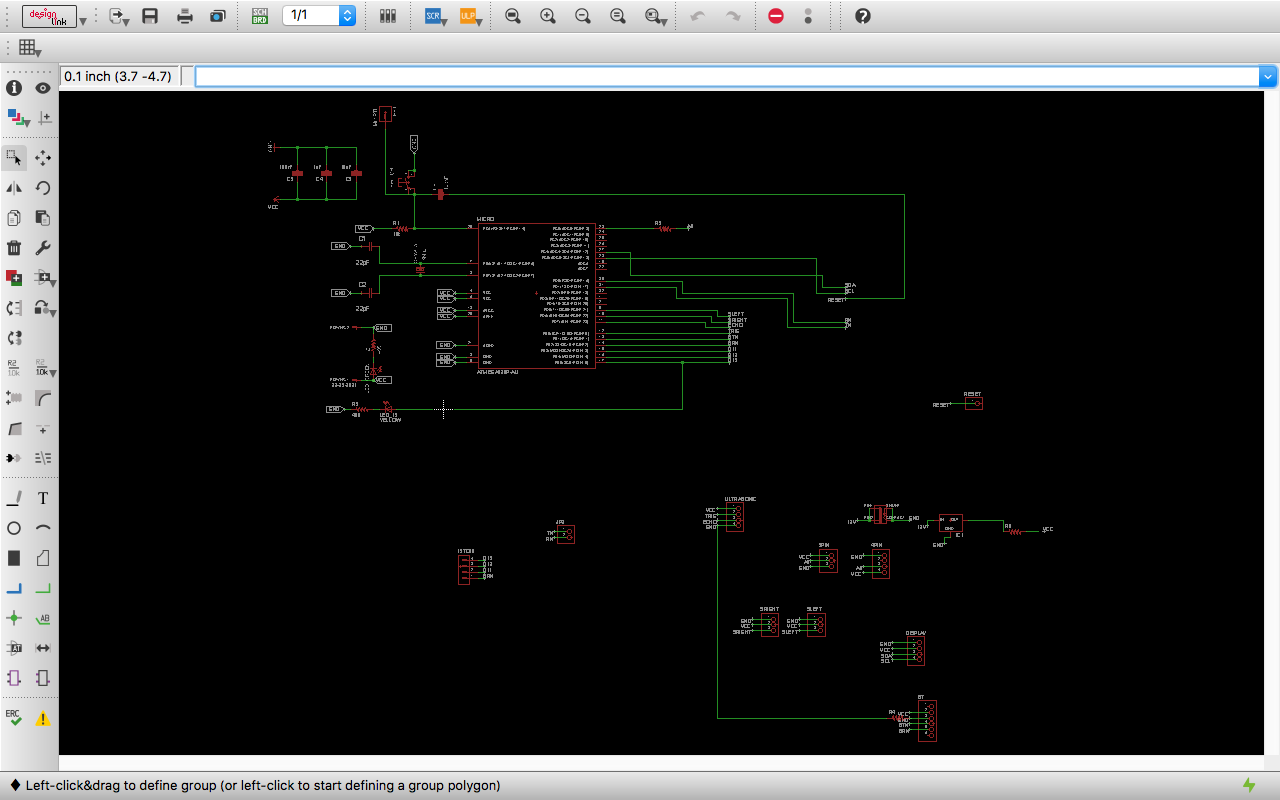1280x800 pixels.
Task: Select the Delete trash tool
Action: (14, 247)
